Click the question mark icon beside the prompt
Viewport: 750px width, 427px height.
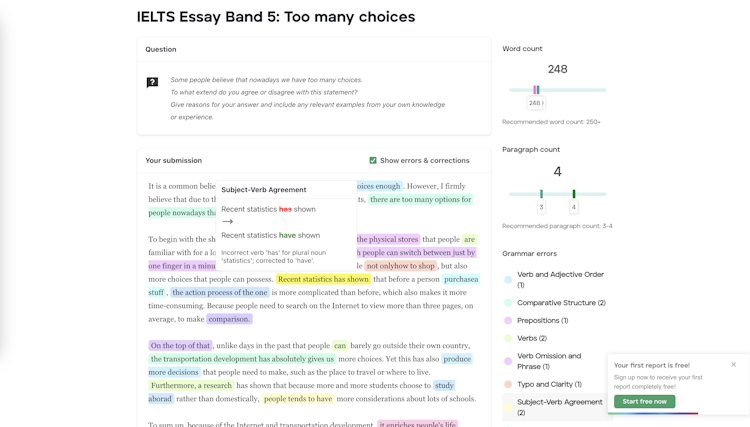tap(152, 82)
